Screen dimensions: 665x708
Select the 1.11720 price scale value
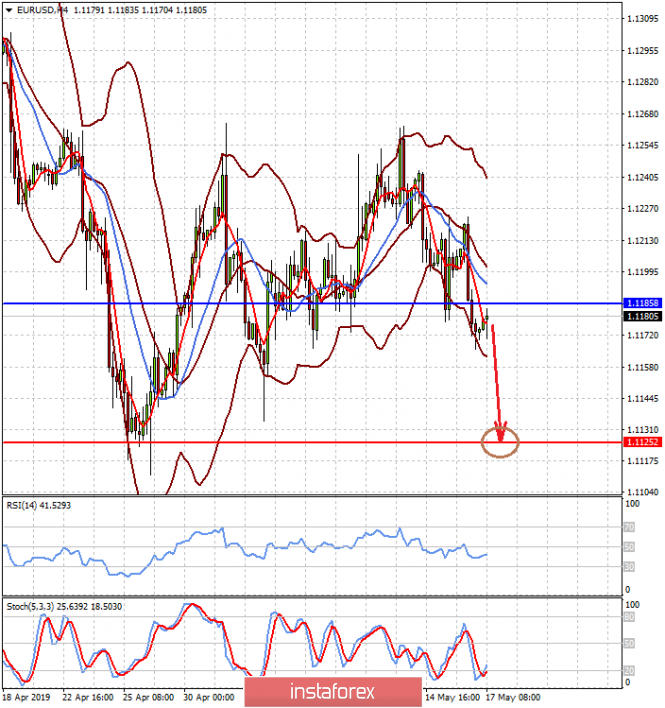click(x=643, y=335)
